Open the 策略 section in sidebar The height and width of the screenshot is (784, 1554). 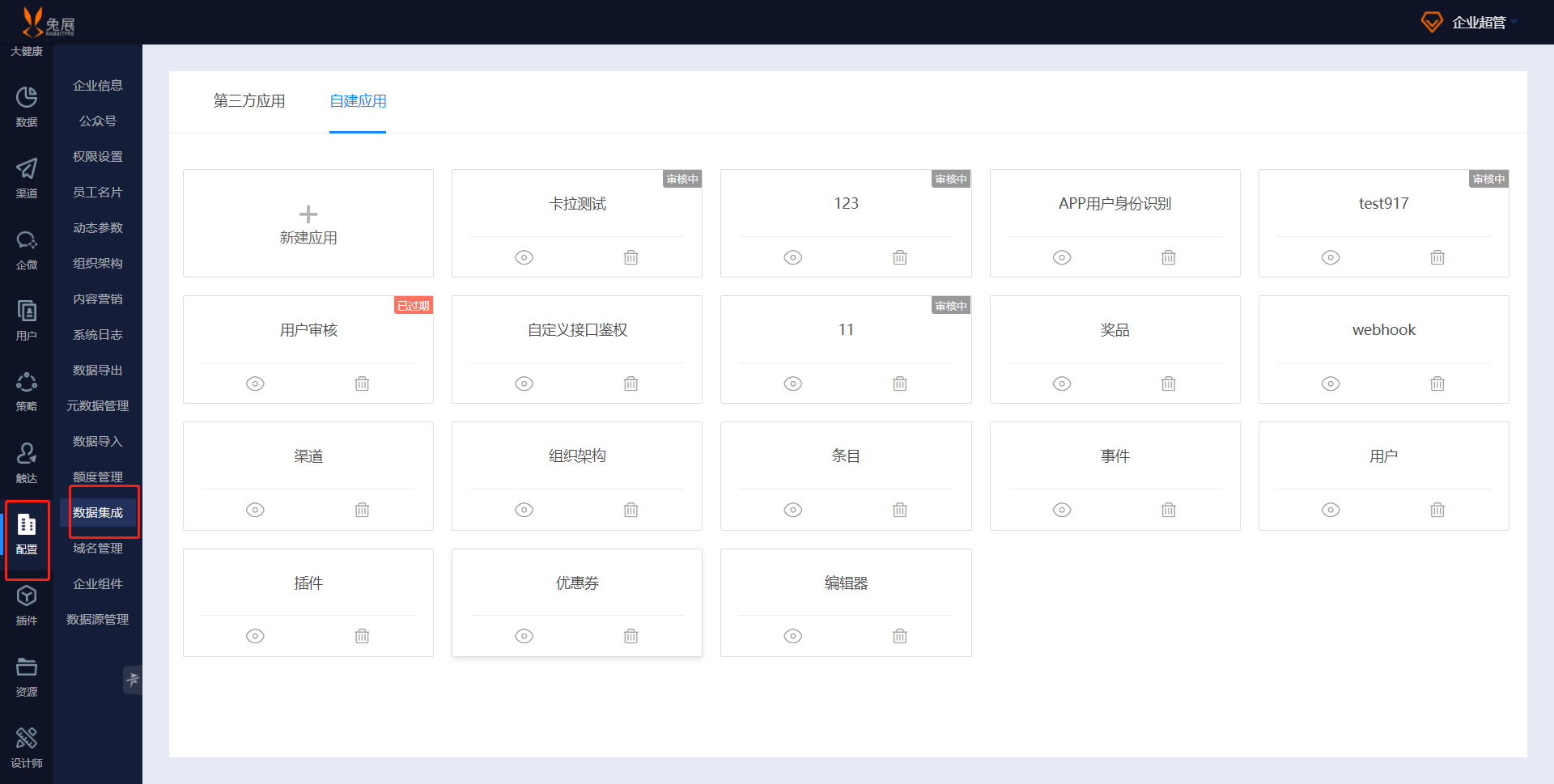point(27,392)
